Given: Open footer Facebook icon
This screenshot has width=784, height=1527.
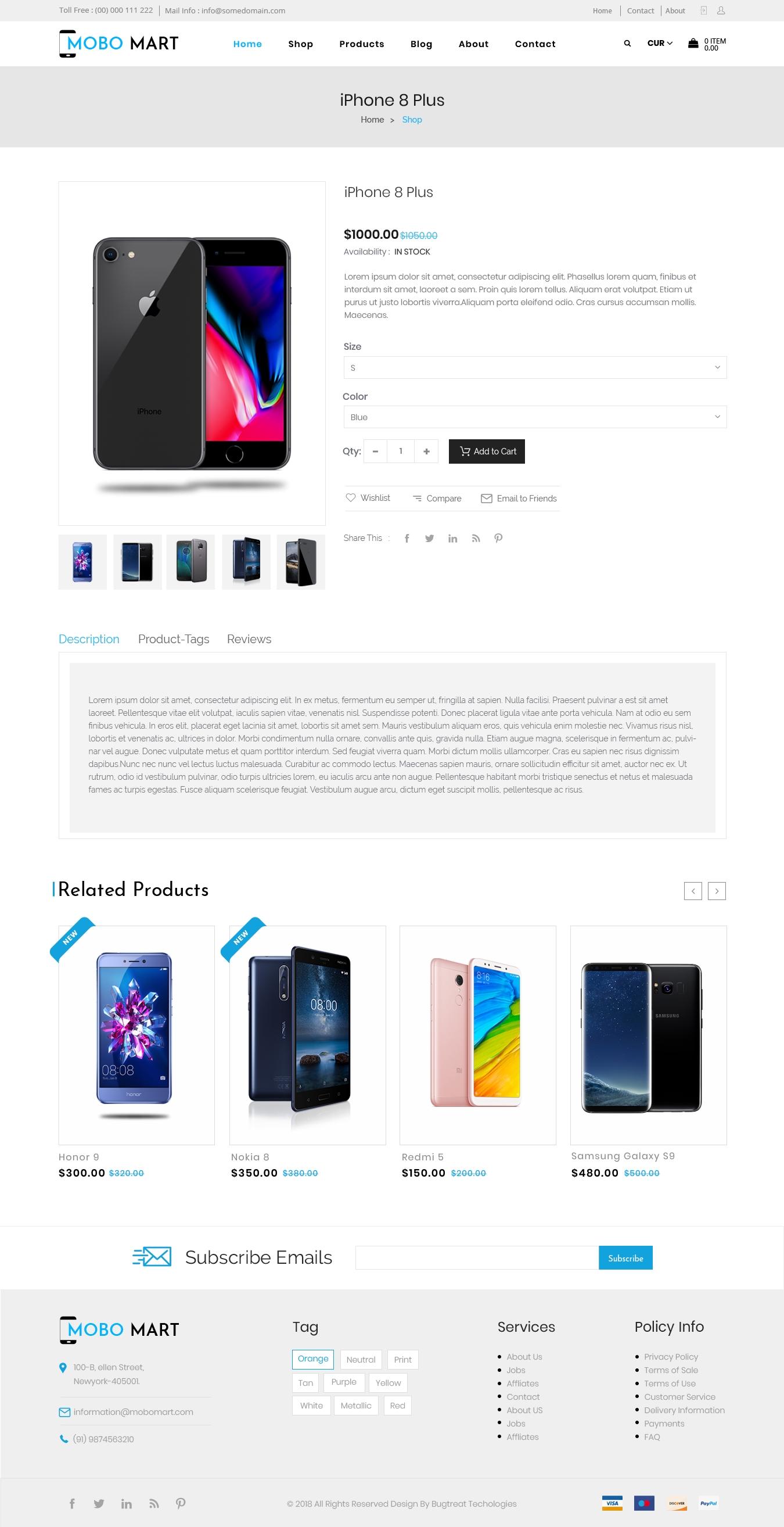Looking at the screenshot, I should 72,1503.
